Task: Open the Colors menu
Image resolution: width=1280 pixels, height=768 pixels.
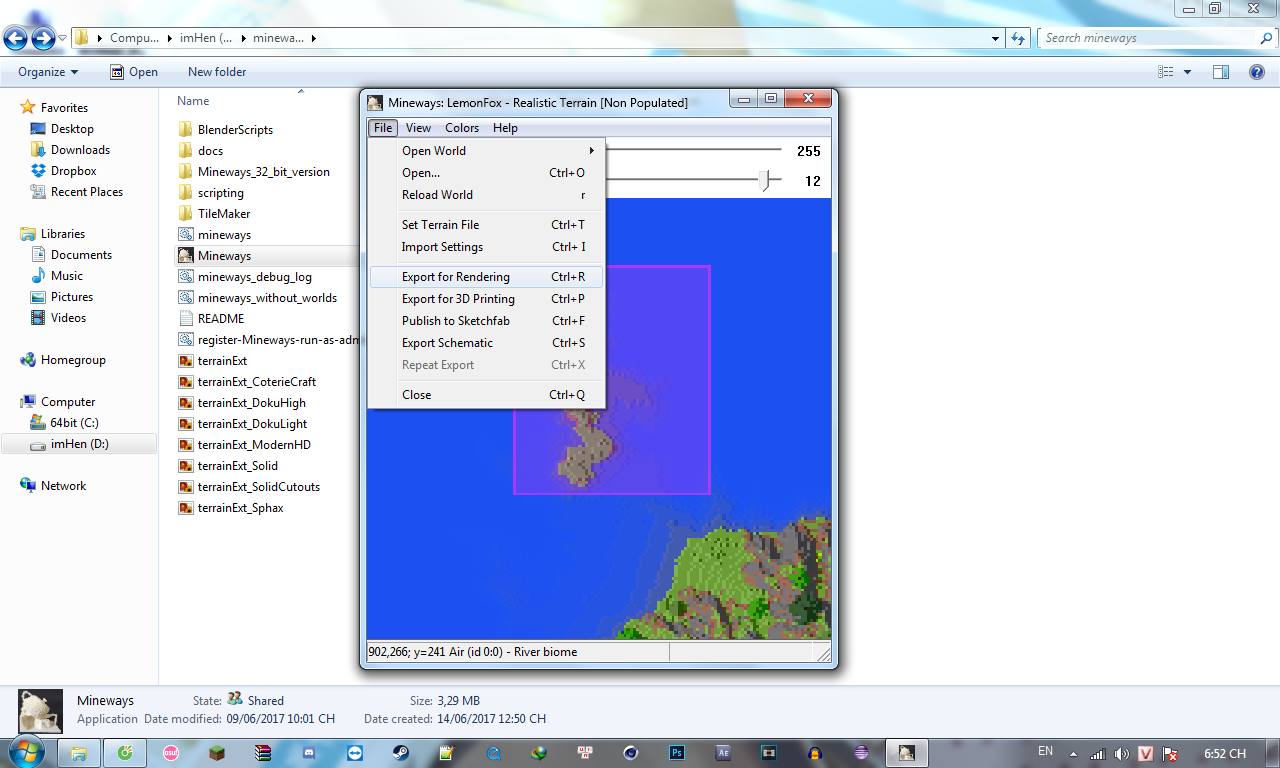Action: click(x=462, y=128)
